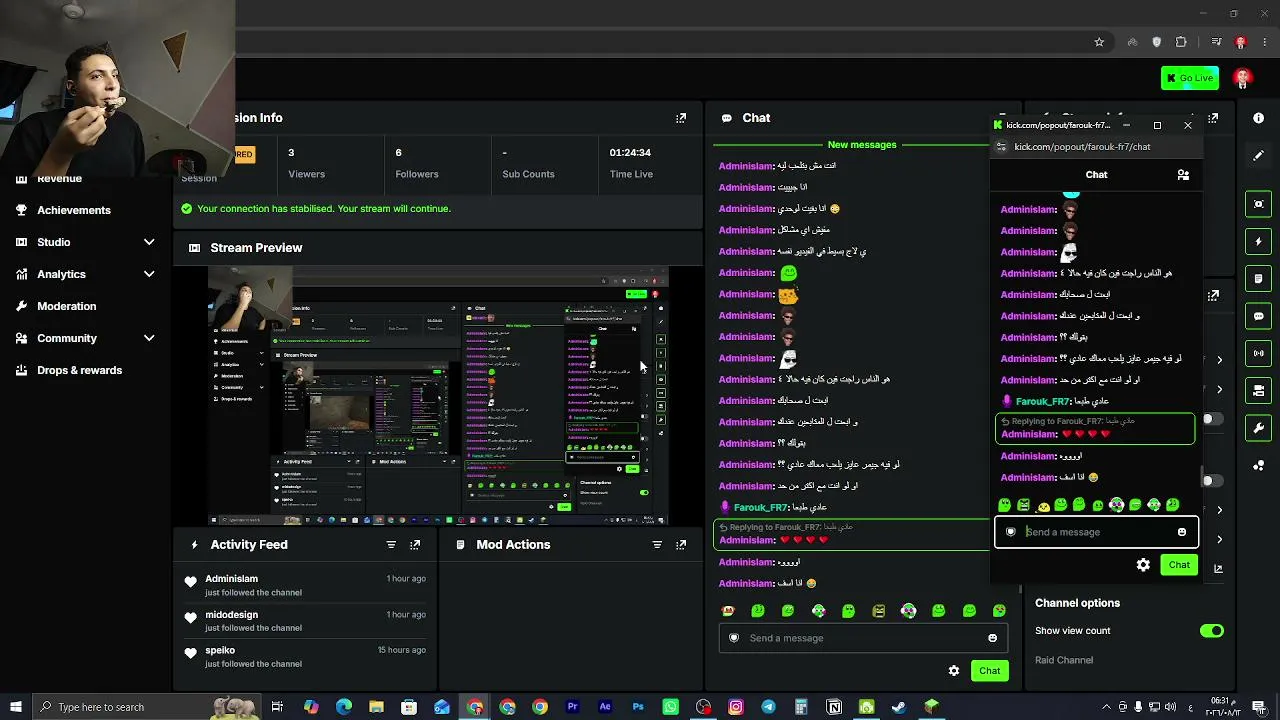Expand the Analytics sidebar section
The height and width of the screenshot is (720, 1280).
149,274
